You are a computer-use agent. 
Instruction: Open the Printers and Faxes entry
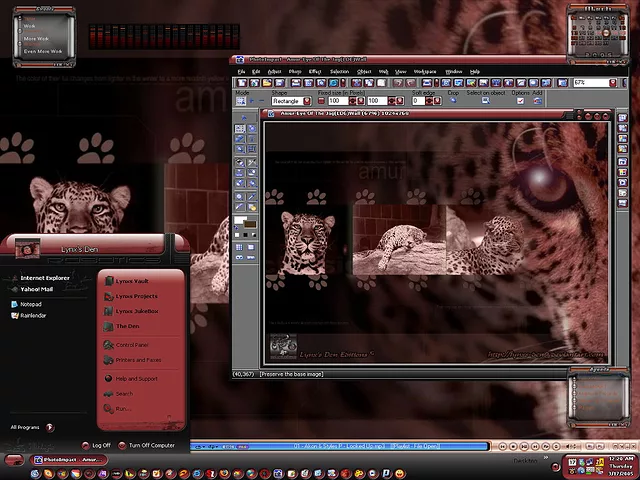click(x=138, y=359)
